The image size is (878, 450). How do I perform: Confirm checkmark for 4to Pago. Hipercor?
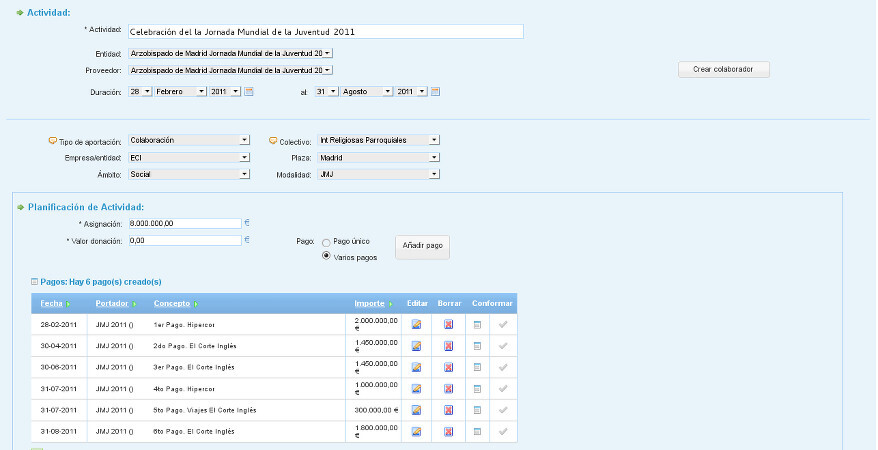(x=503, y=388)
